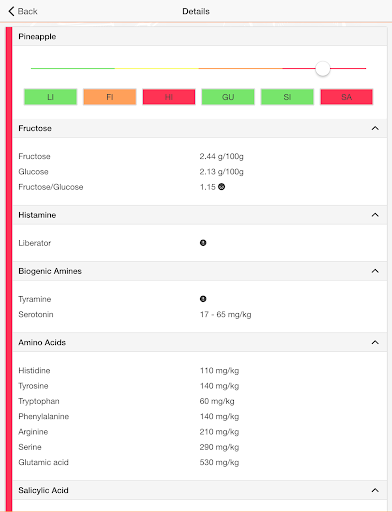Select the red SA badge
The width and height of the screenshot is (392, 512).
[x=347, y=97]
